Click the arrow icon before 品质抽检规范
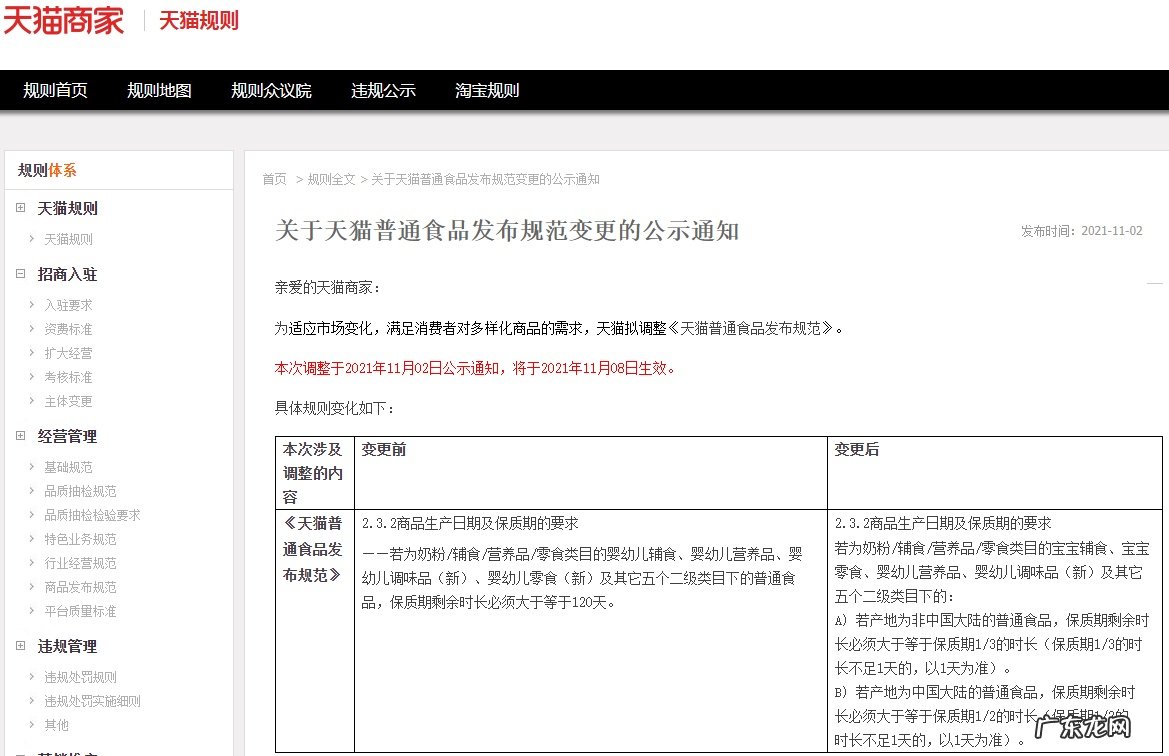This screenshot has height=756, width=1169. tap(31, 490)
